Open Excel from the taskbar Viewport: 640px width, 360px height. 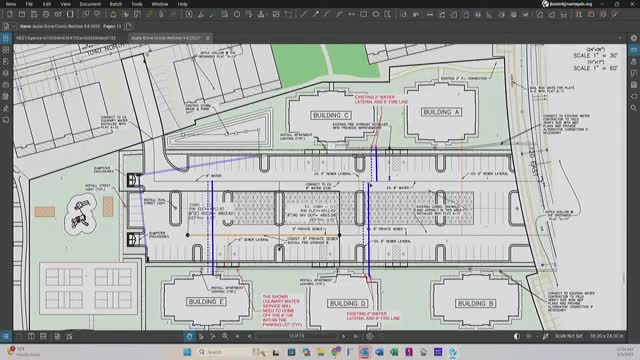[x=394, y=352]
